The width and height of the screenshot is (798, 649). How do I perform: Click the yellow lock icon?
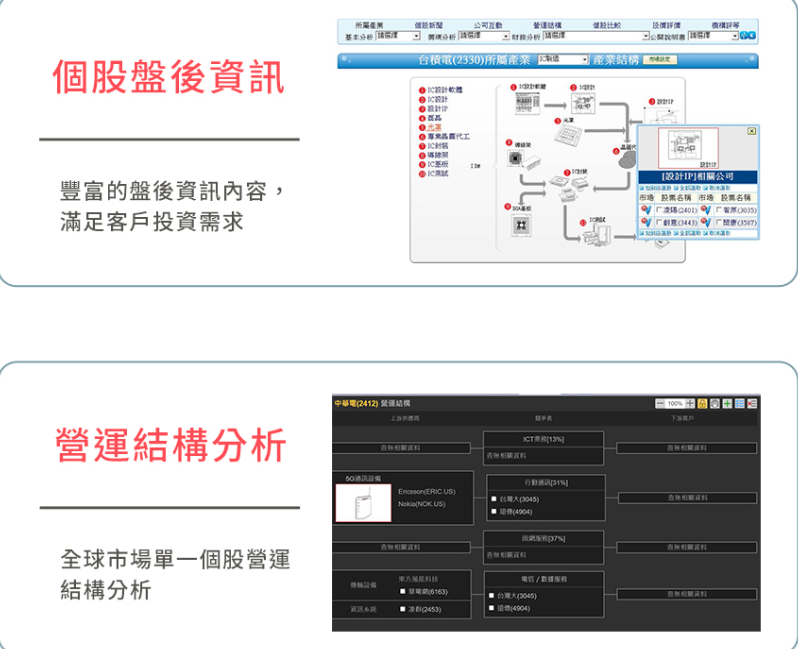(703, 403)
